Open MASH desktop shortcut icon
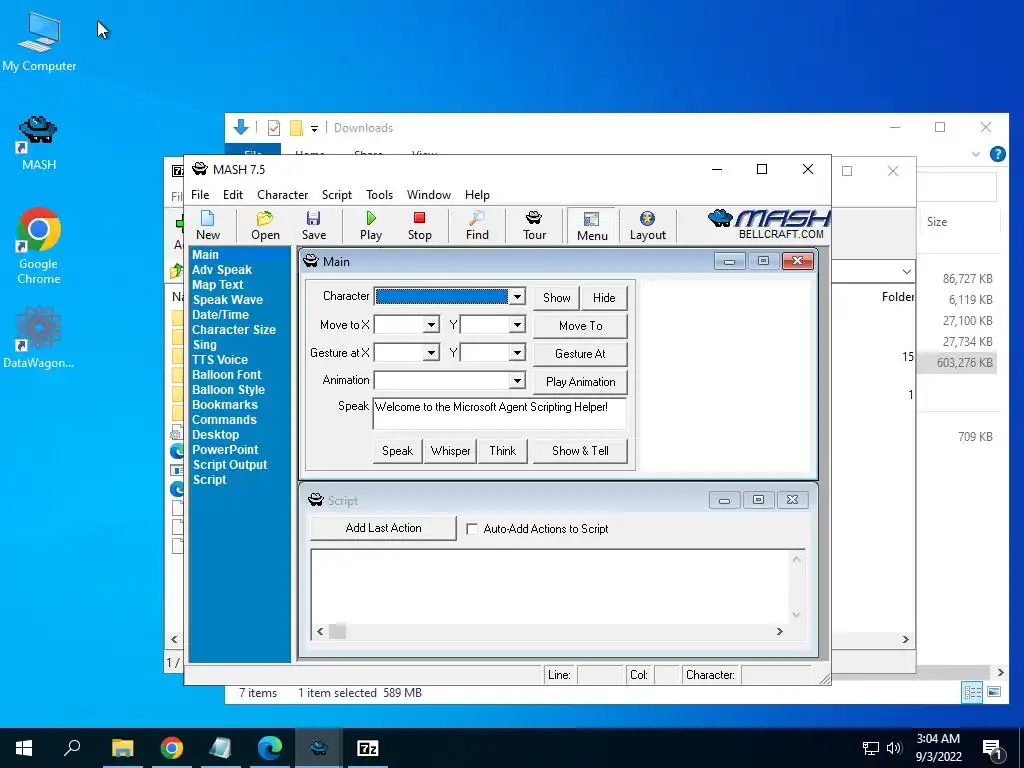Screen dimensions: 1024x768 (x=39, y=143)
